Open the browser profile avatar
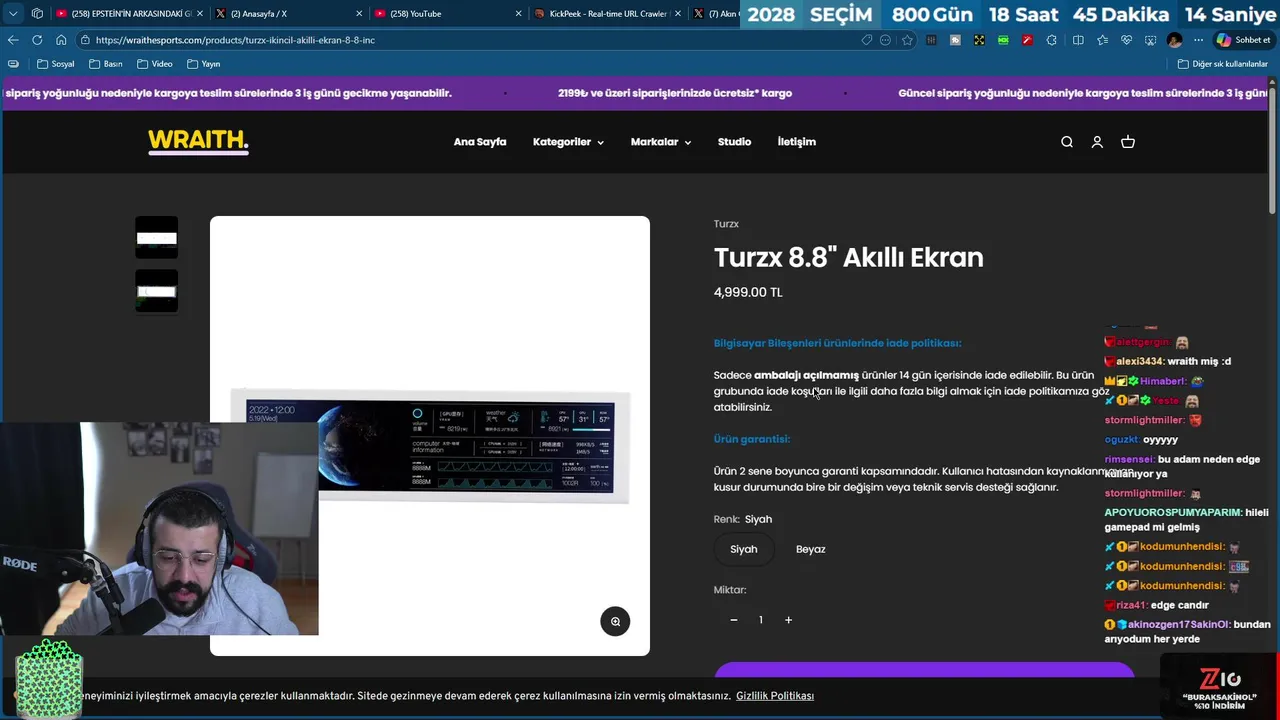This screenshot has height=720, width=1280. point(1174,40)
